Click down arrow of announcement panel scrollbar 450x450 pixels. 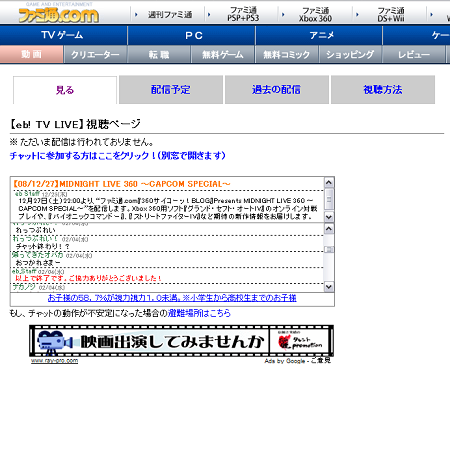[329, 217]
